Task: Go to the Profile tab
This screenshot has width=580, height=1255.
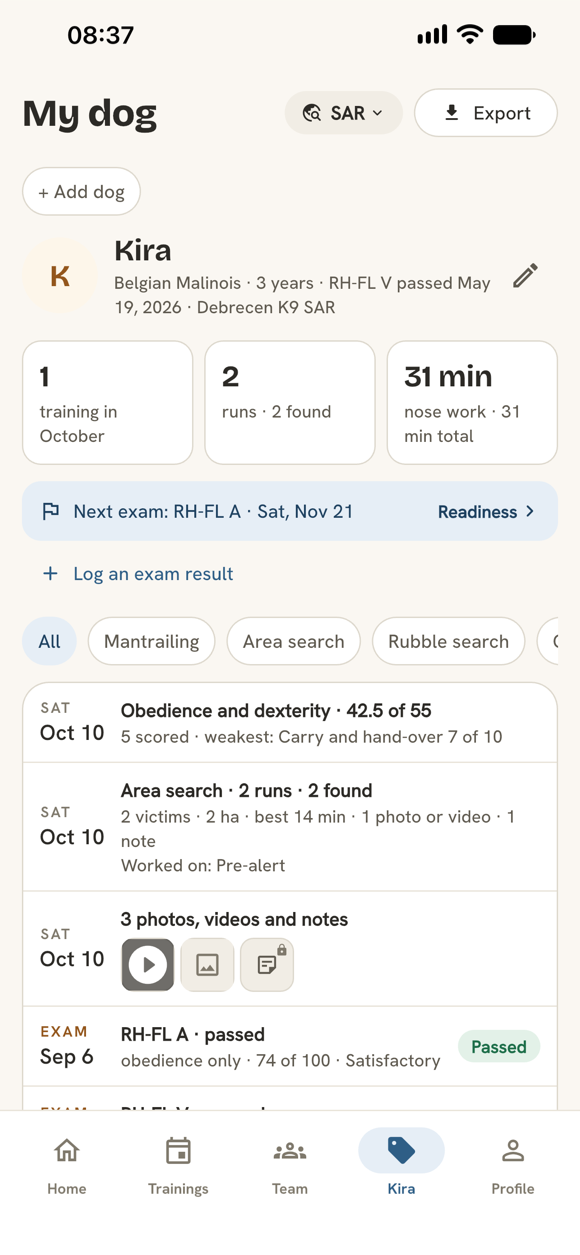Action: [x=513, y=1165]
